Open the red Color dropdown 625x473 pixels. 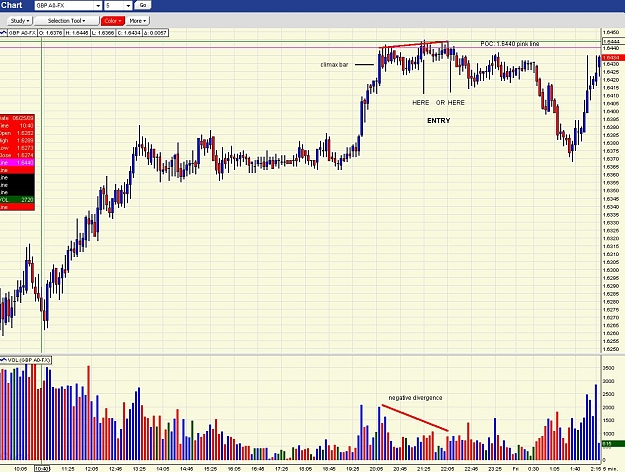(113, 21)
